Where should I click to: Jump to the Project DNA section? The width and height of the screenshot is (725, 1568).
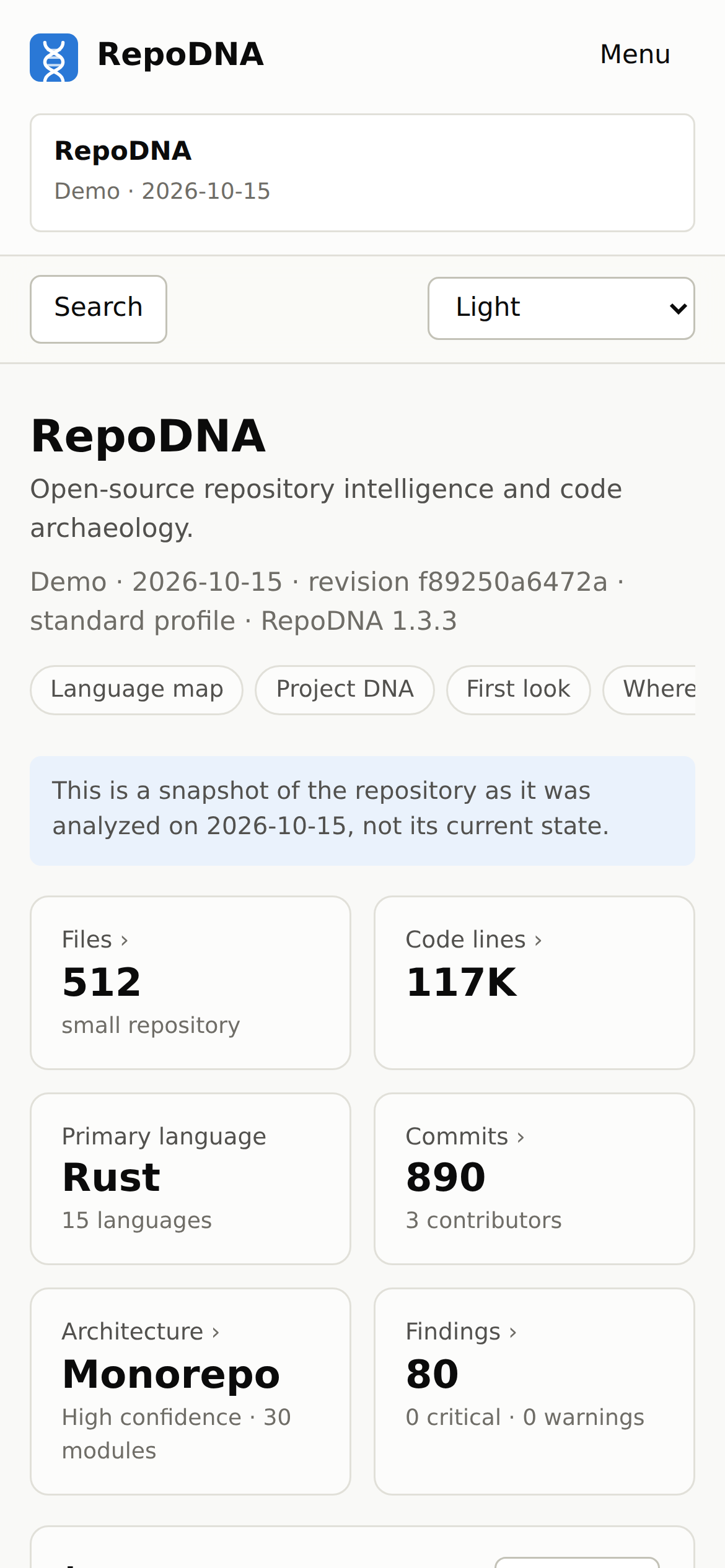pyautogui.click(x=345, y=690)
